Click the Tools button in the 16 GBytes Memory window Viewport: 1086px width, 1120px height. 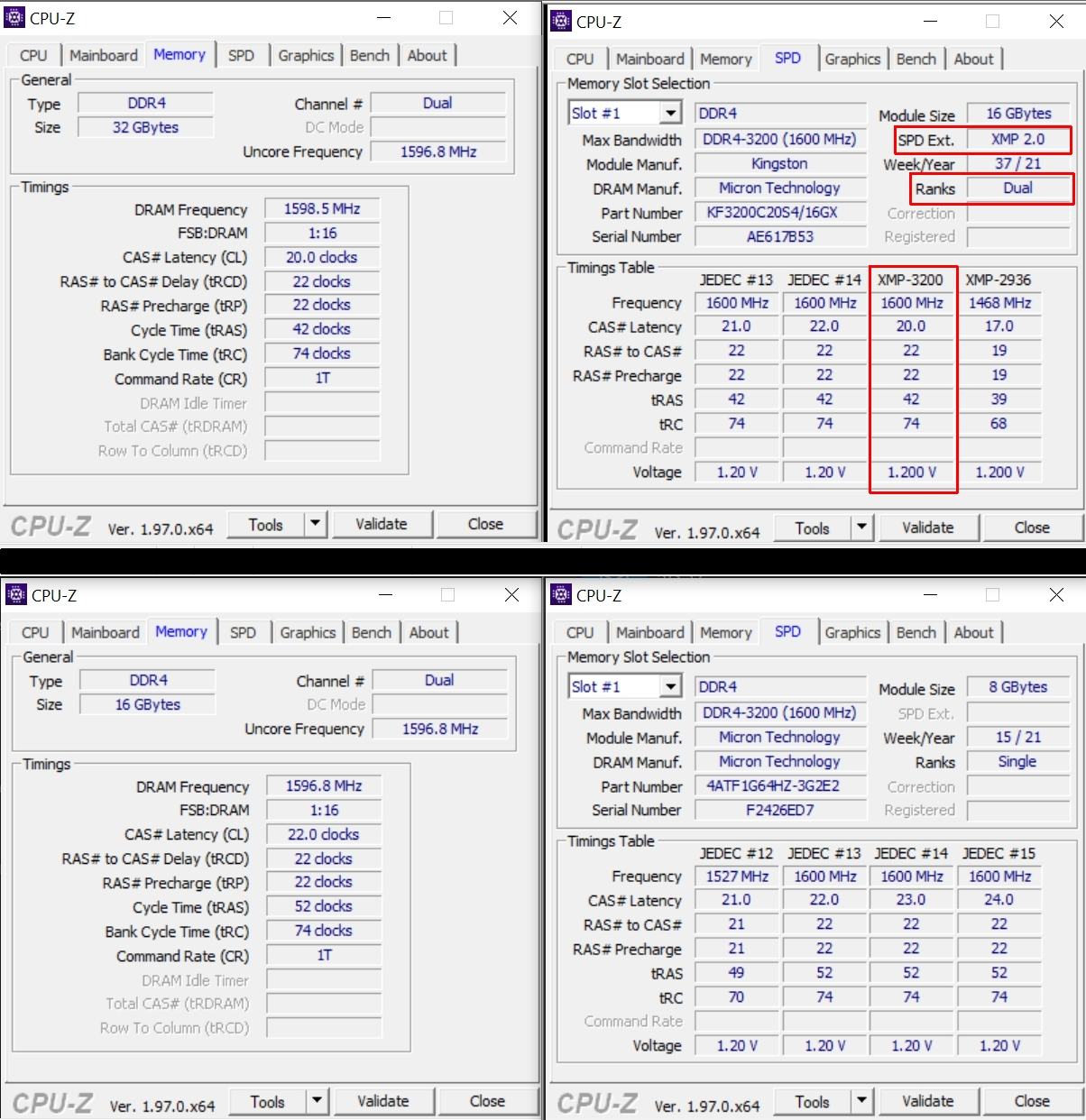[x=268, y=1101]
